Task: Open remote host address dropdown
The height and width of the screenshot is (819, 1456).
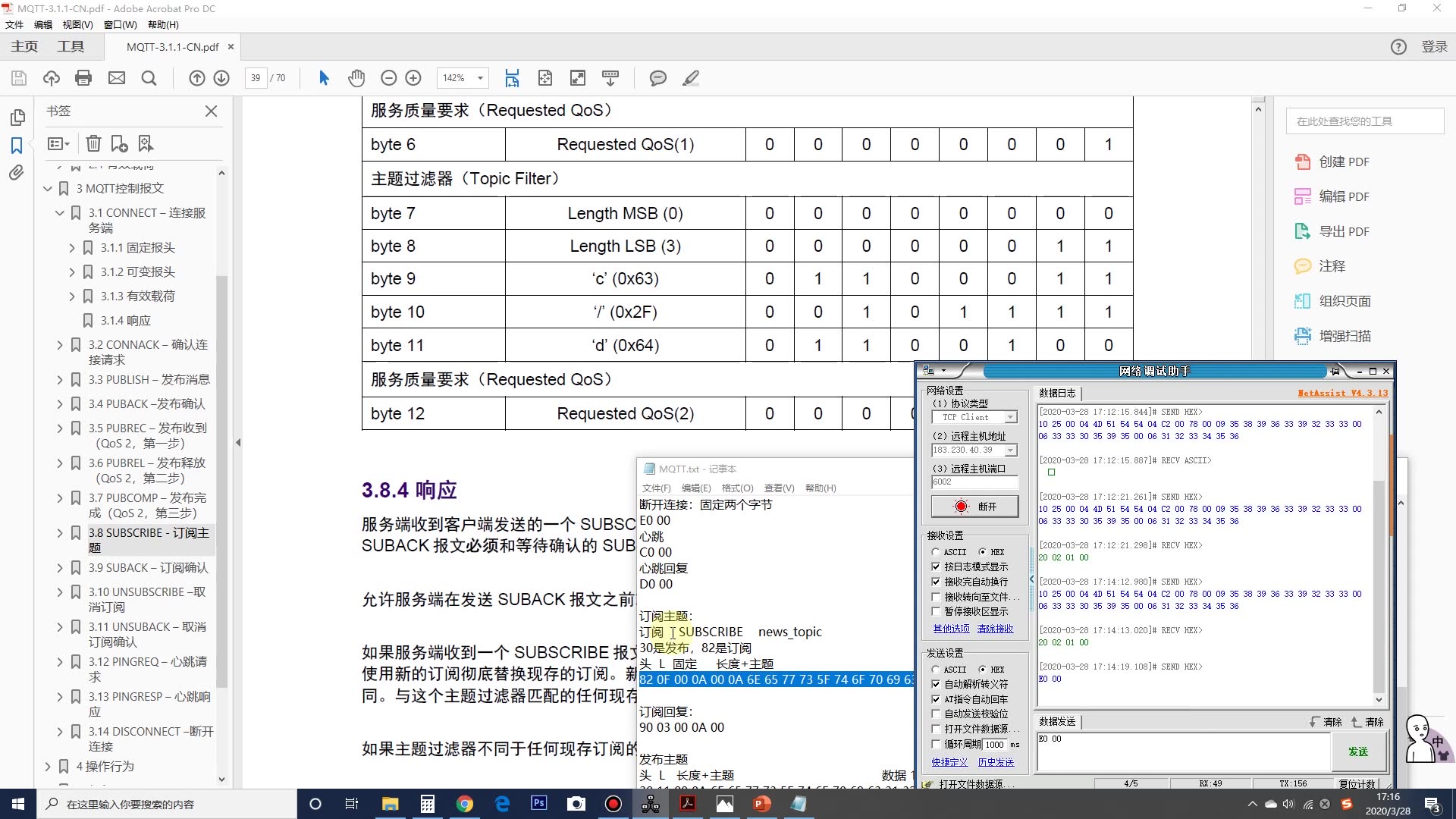Action: 1011,450
